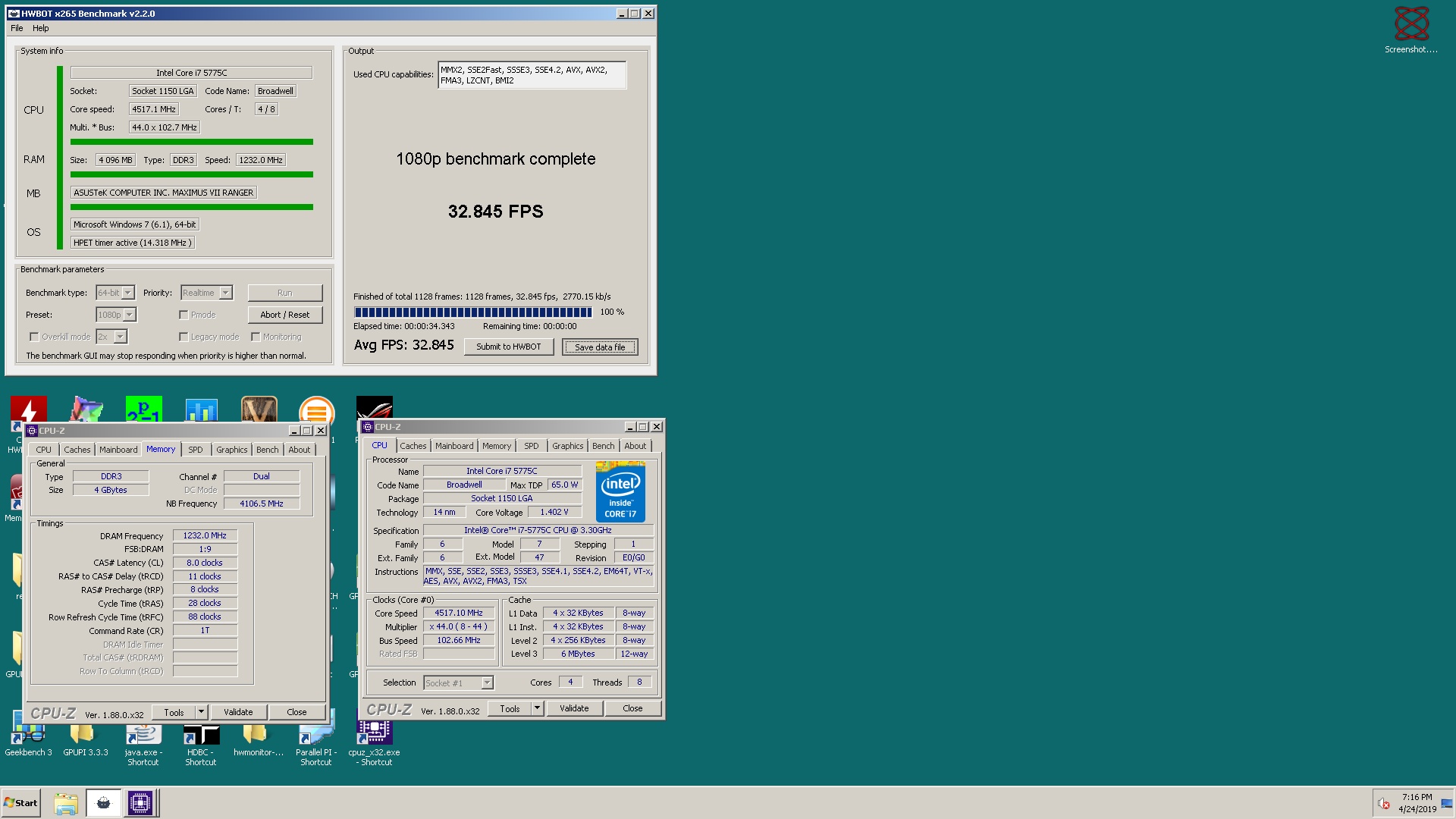Click the Submit to HWBOT button
The height and width of the screenshot is (819, 1456).
[509, 347]
